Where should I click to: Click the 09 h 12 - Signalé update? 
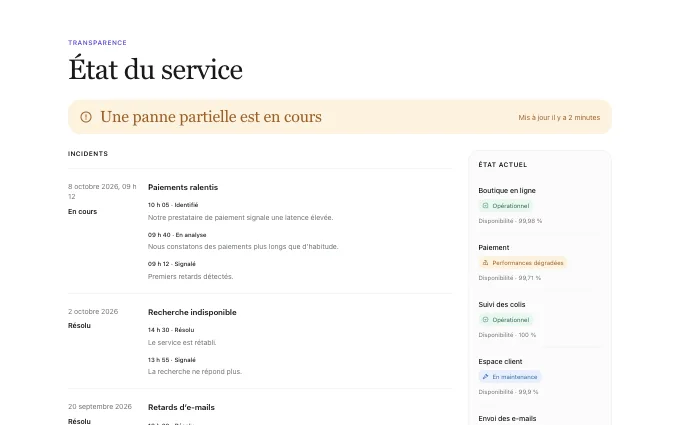pos(172,264)
